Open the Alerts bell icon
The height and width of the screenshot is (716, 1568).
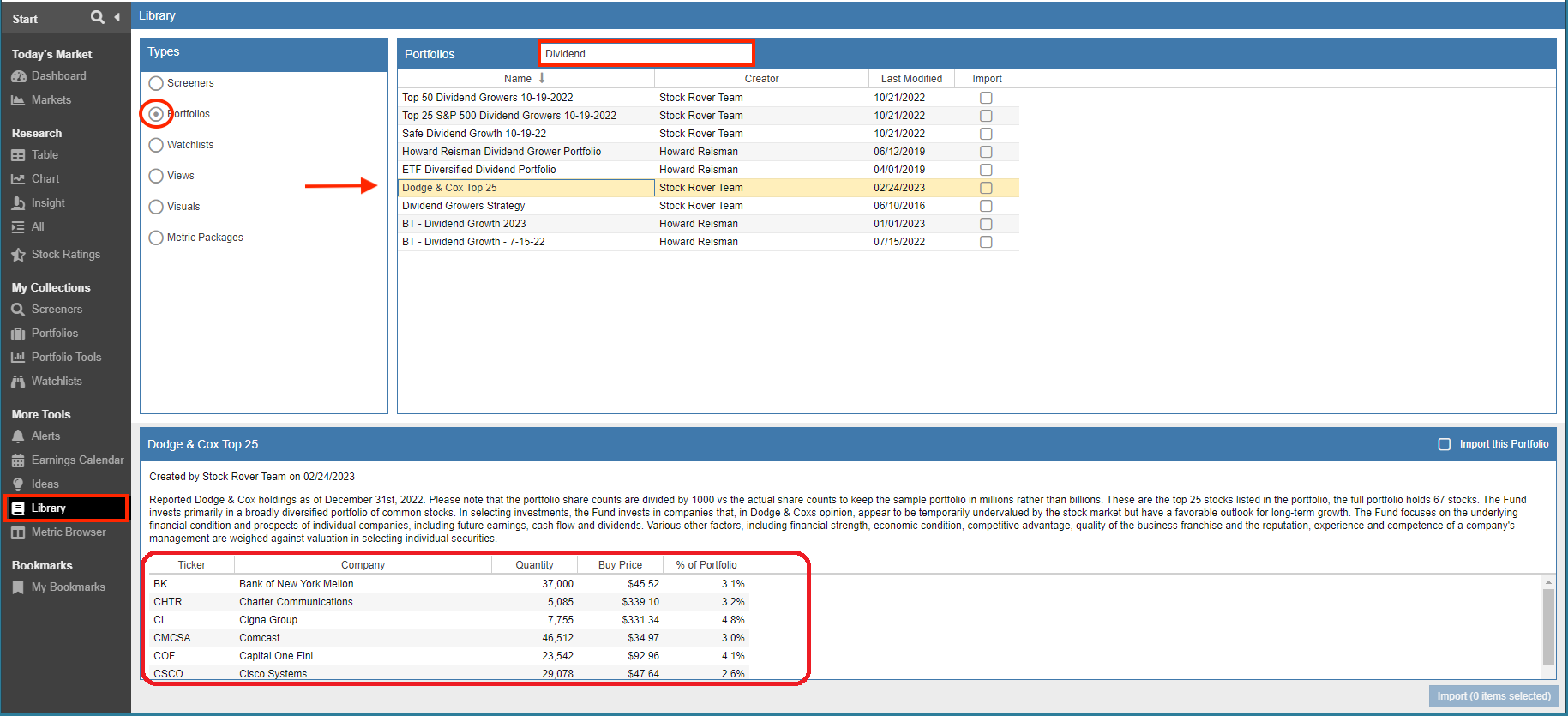point(18,436)
